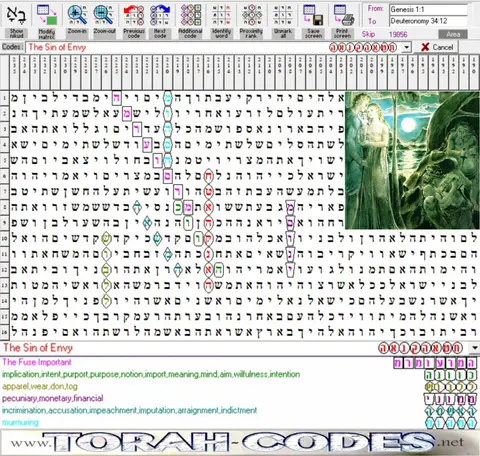Click the Torah-Codes.net website banner
The height and width of the screenshot is (456, 480).
tap(240, 443)
